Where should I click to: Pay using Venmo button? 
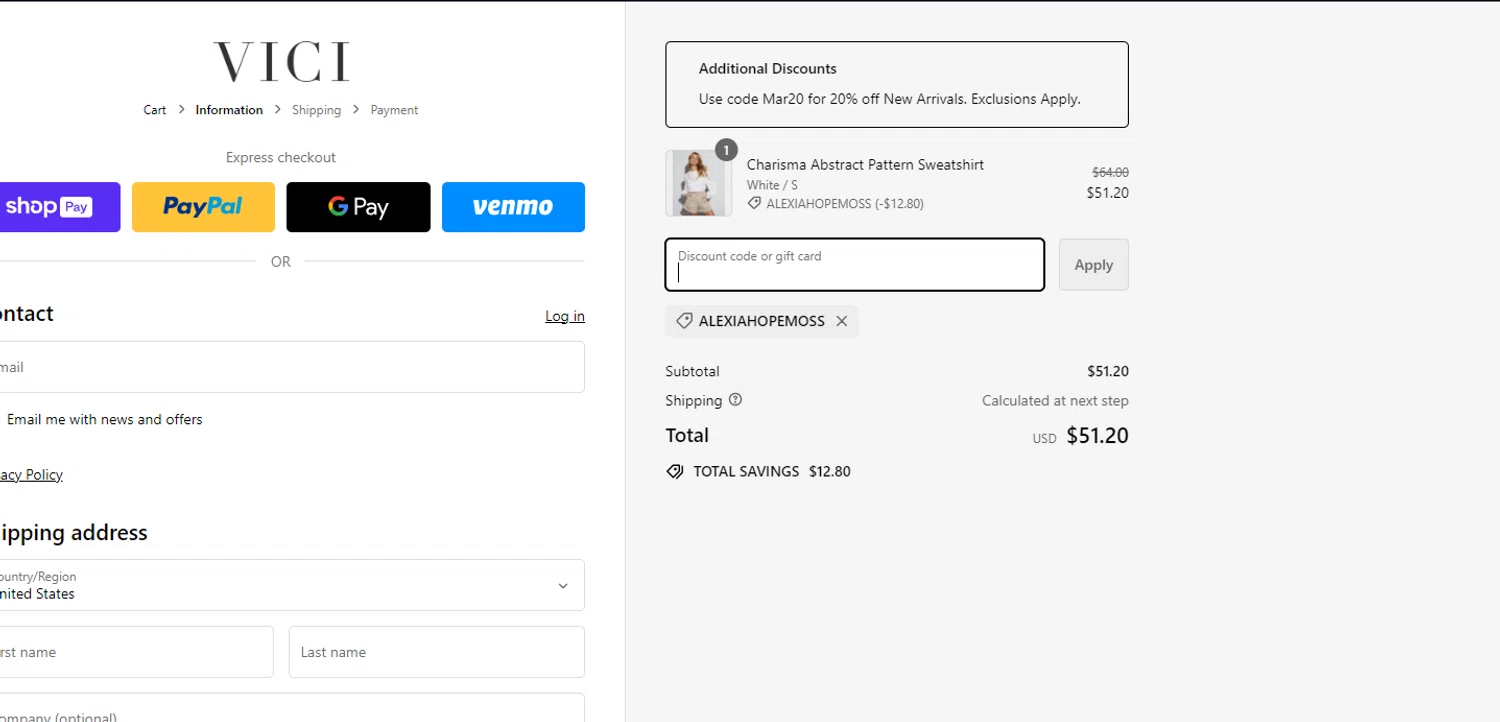tap(513, 207)
